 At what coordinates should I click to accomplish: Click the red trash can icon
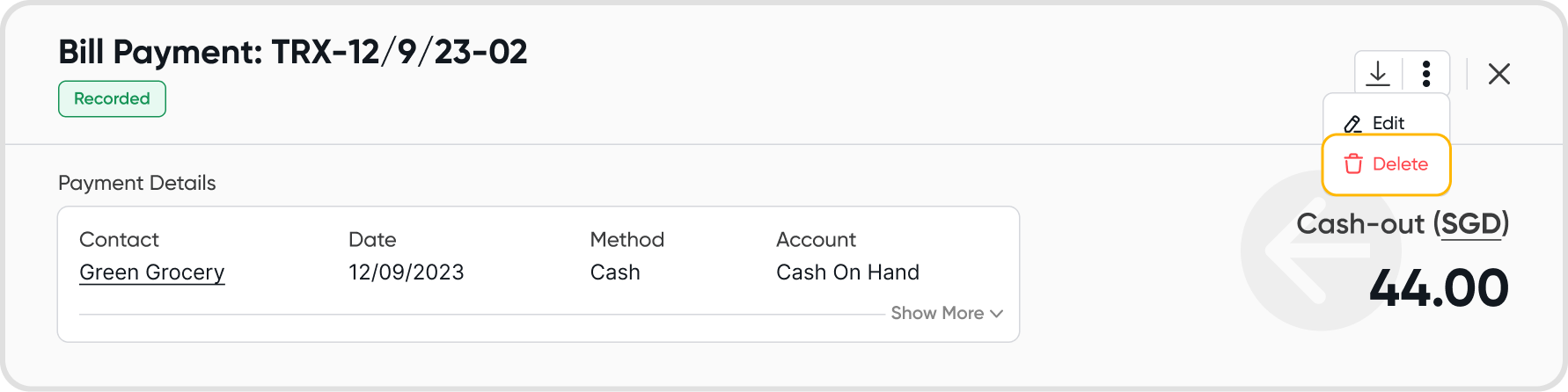pos(1353,164)
